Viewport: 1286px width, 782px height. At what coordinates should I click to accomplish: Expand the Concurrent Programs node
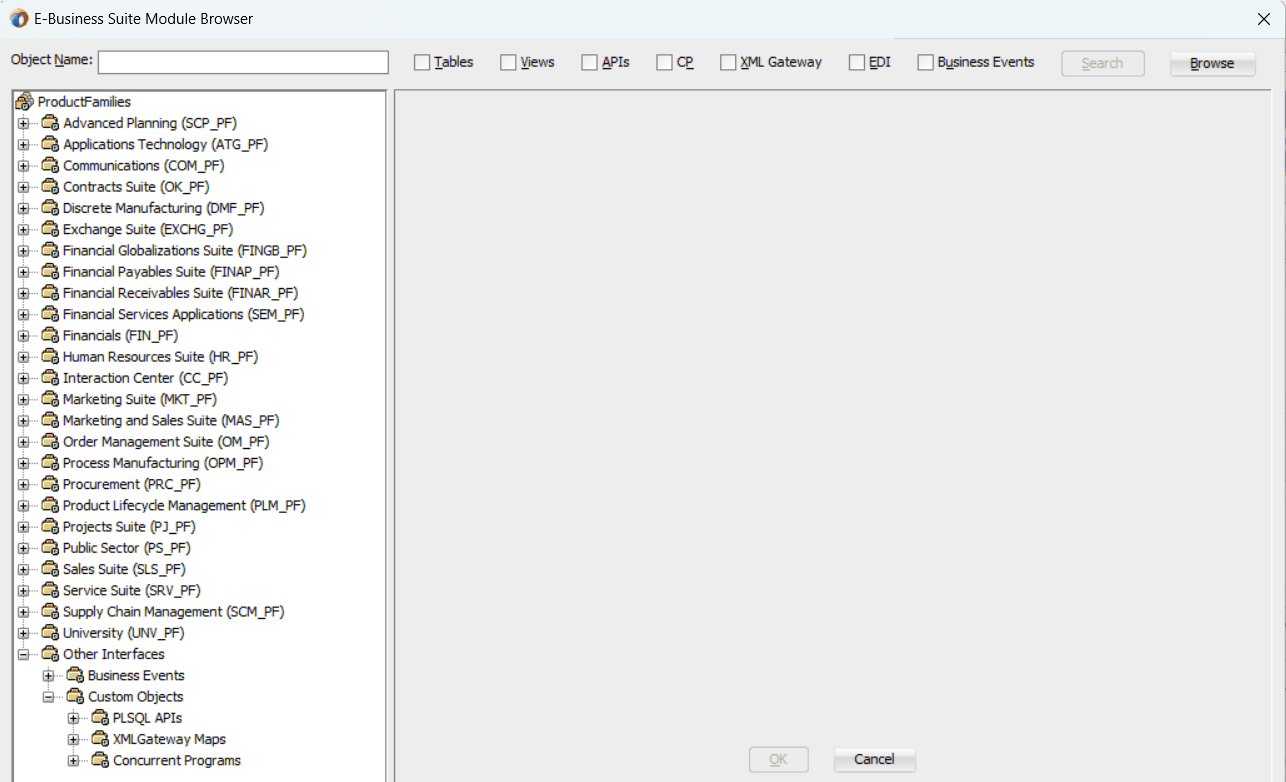(x=73, y=761)
